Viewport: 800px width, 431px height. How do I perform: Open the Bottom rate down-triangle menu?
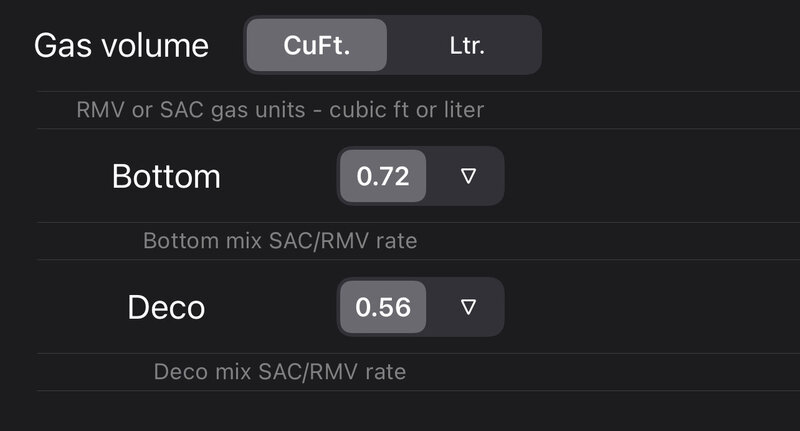(x=467, y=176)
